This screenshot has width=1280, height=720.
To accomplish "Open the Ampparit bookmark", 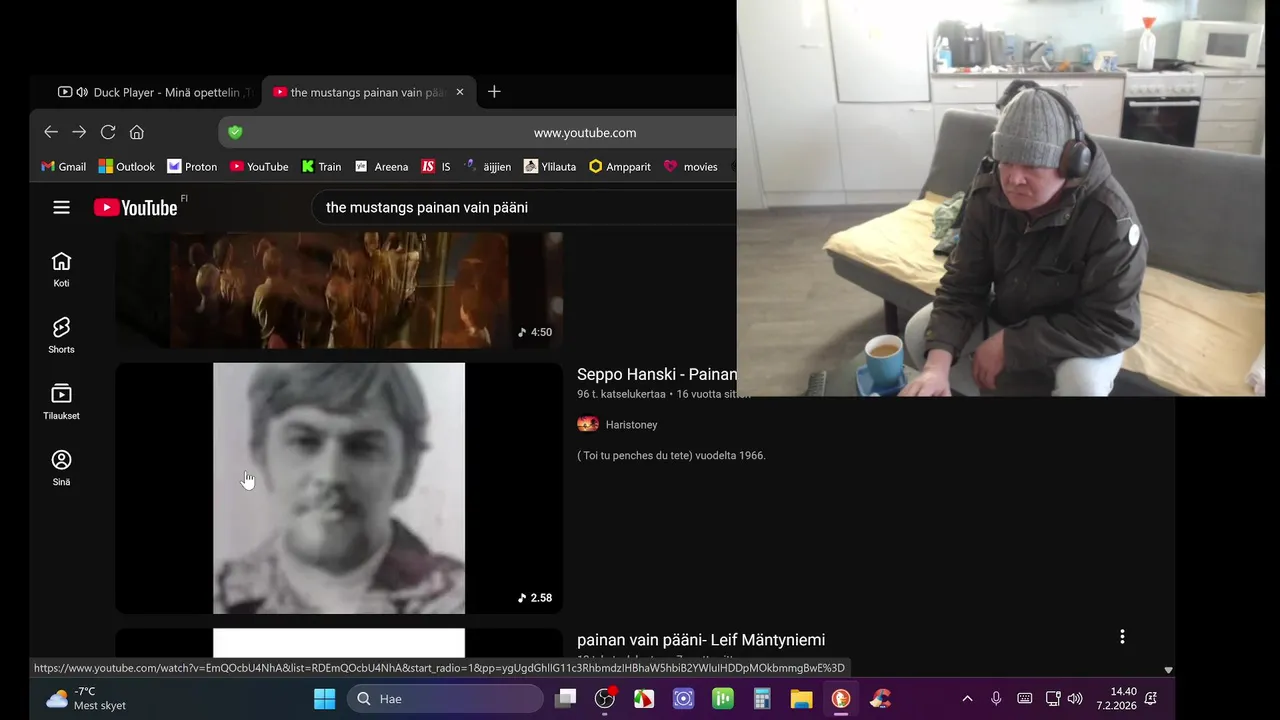I will click(x=620, y=167).
